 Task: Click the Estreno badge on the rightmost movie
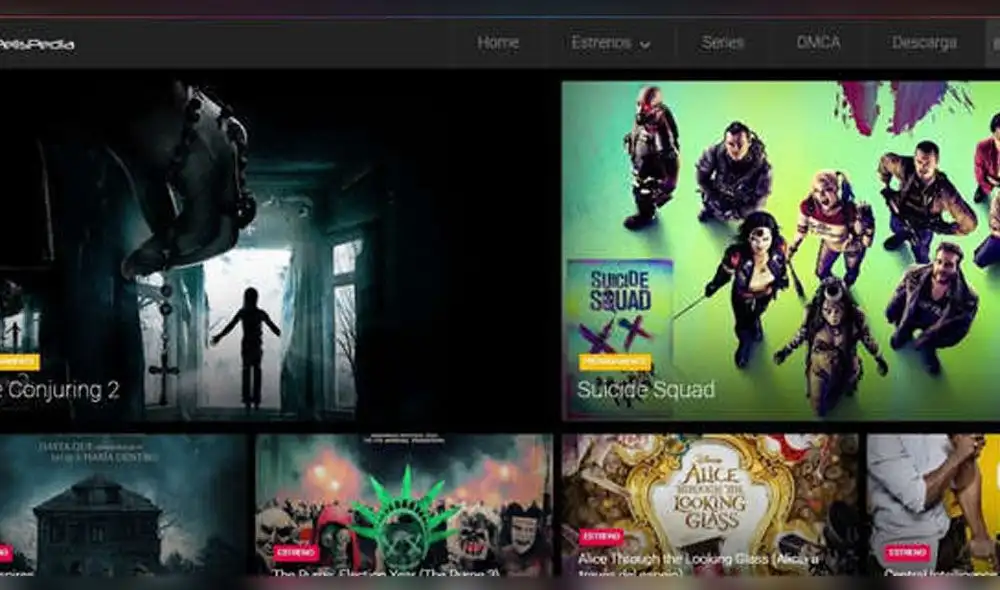pyautogui.click(x=906, y=552)
